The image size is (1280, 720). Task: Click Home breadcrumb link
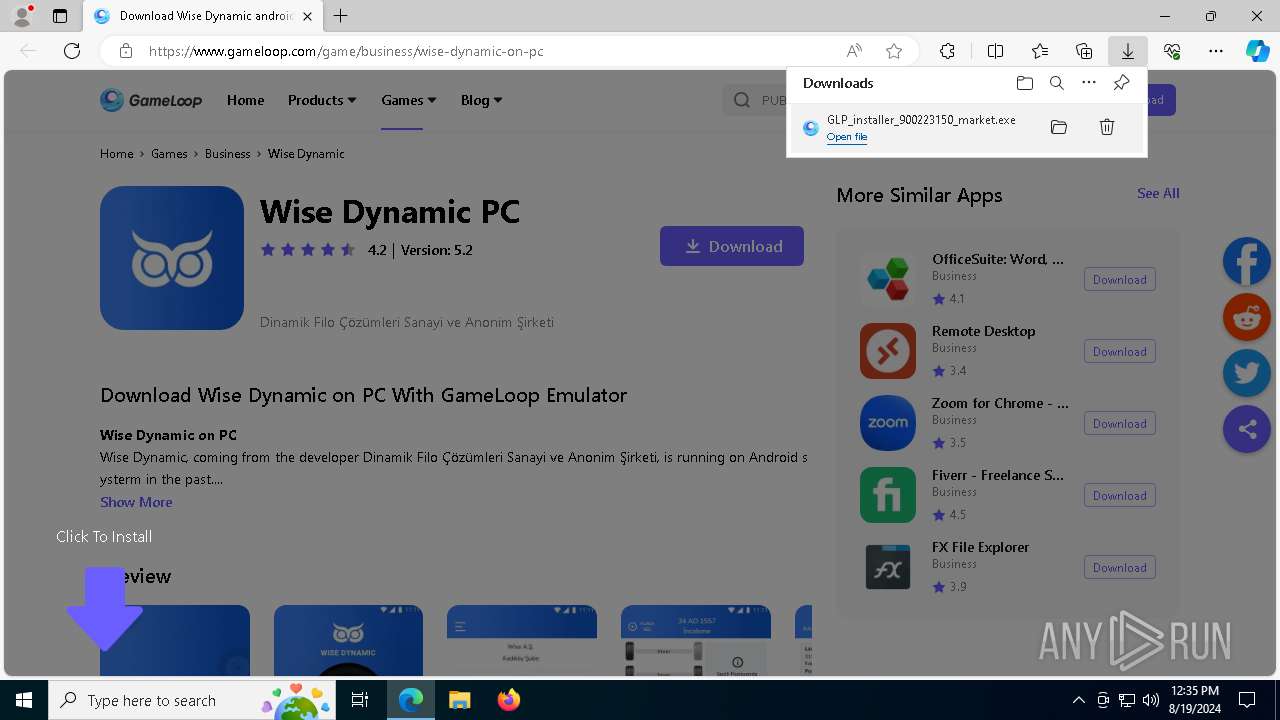point(116,154)
